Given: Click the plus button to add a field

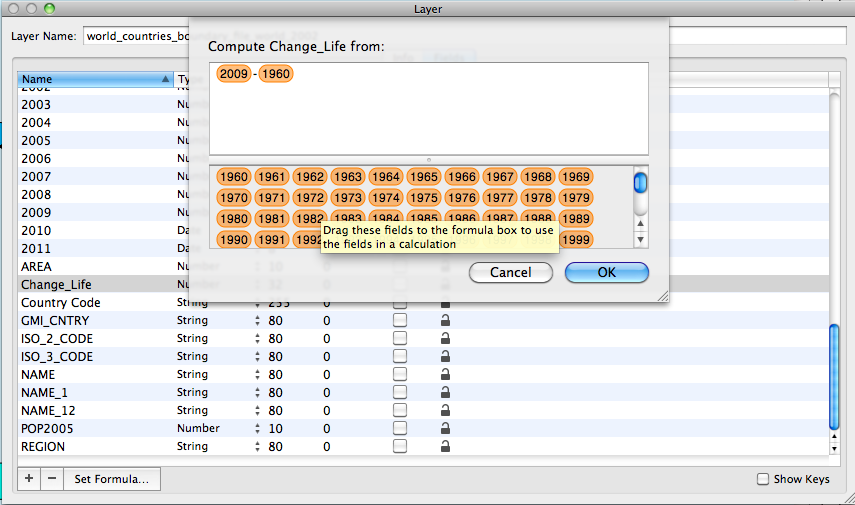Looking at the screenshot, I should [x=29, y=479].
